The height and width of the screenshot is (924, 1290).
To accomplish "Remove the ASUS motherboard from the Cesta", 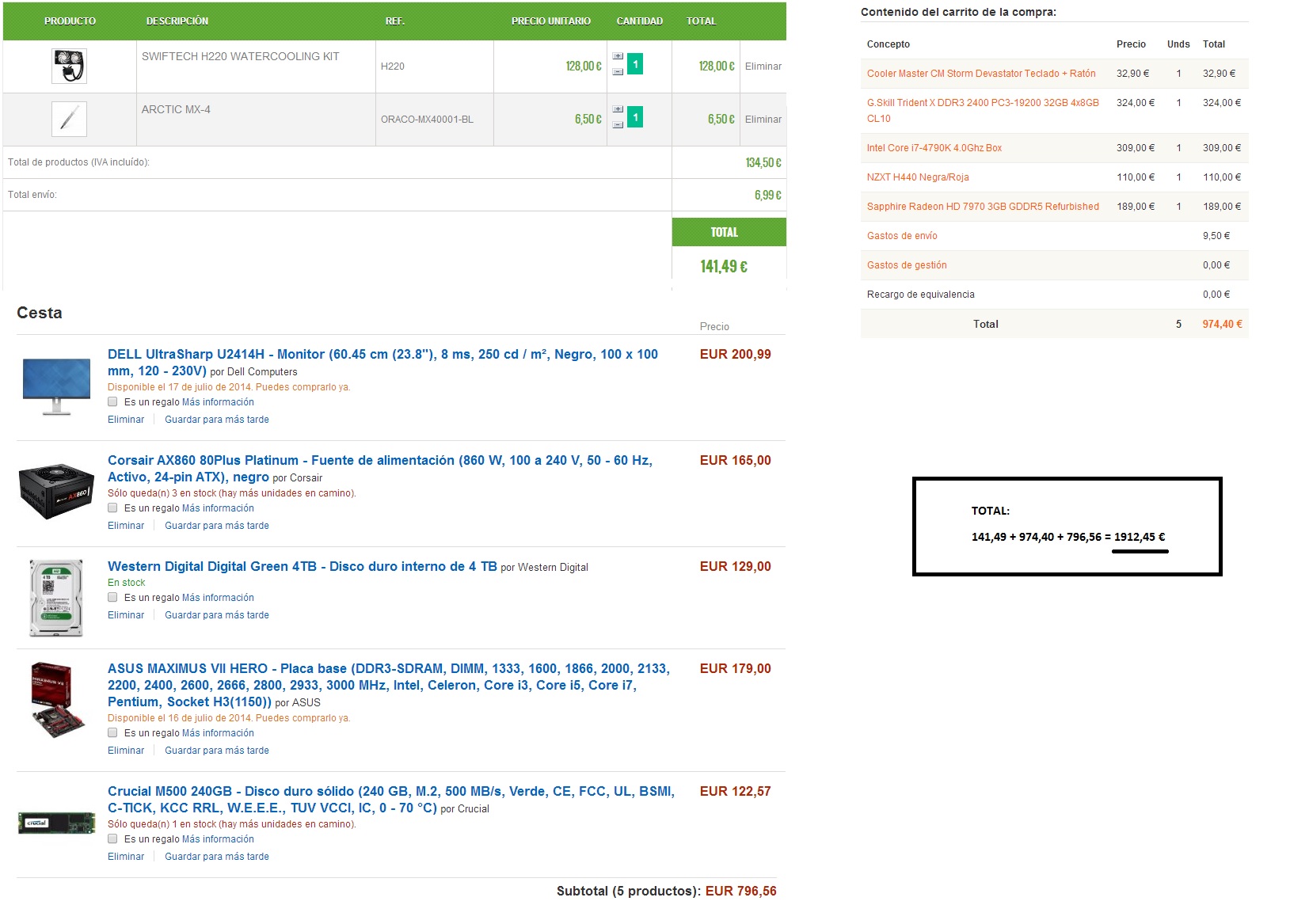I will 126,751.
